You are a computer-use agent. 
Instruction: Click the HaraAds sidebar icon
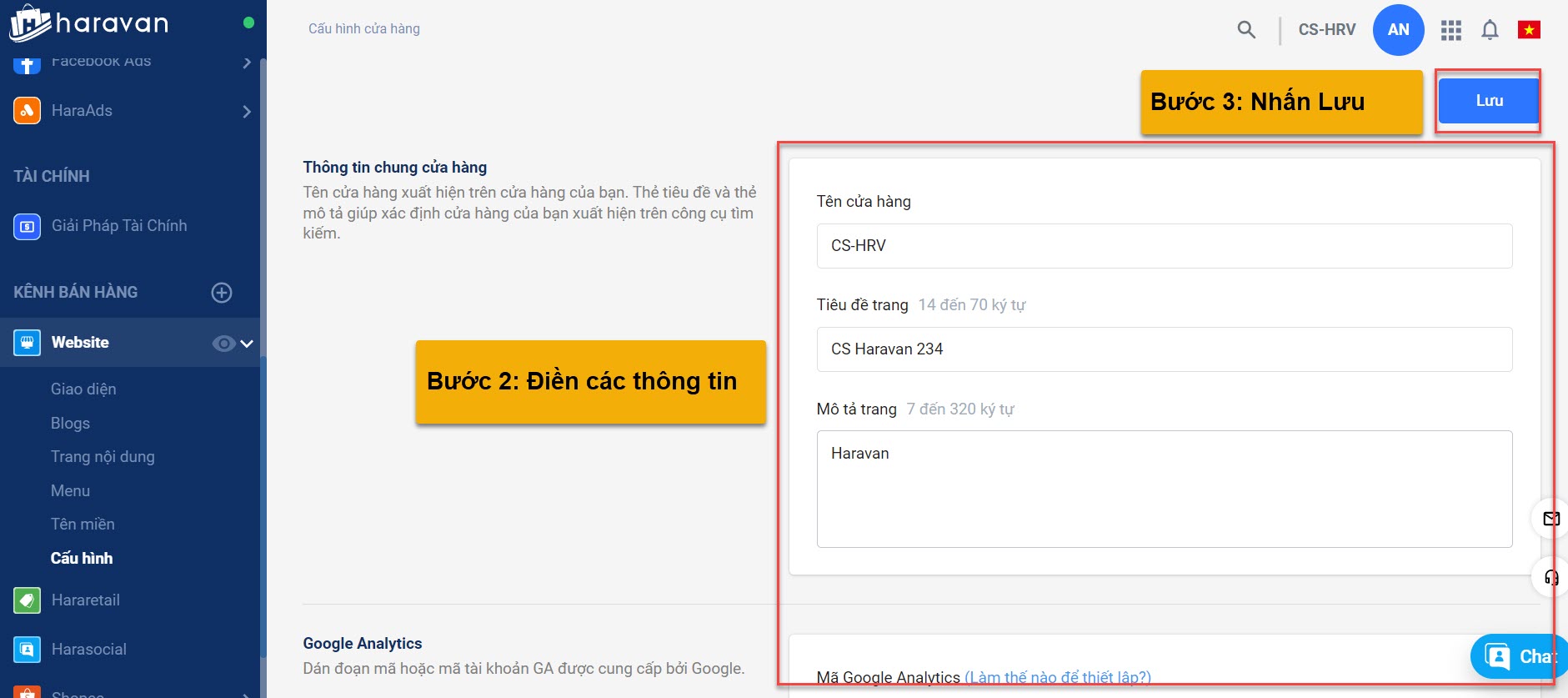pyautogui.click(x=27, y=110)
